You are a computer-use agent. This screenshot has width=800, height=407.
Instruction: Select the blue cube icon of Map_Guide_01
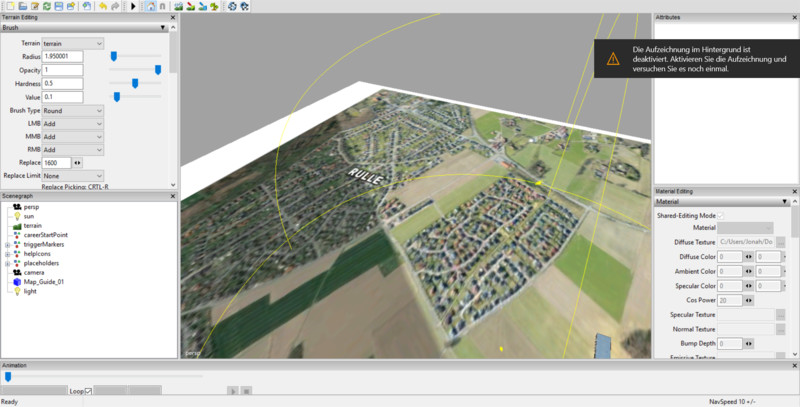pyautogui.click(x=17, y=282)
